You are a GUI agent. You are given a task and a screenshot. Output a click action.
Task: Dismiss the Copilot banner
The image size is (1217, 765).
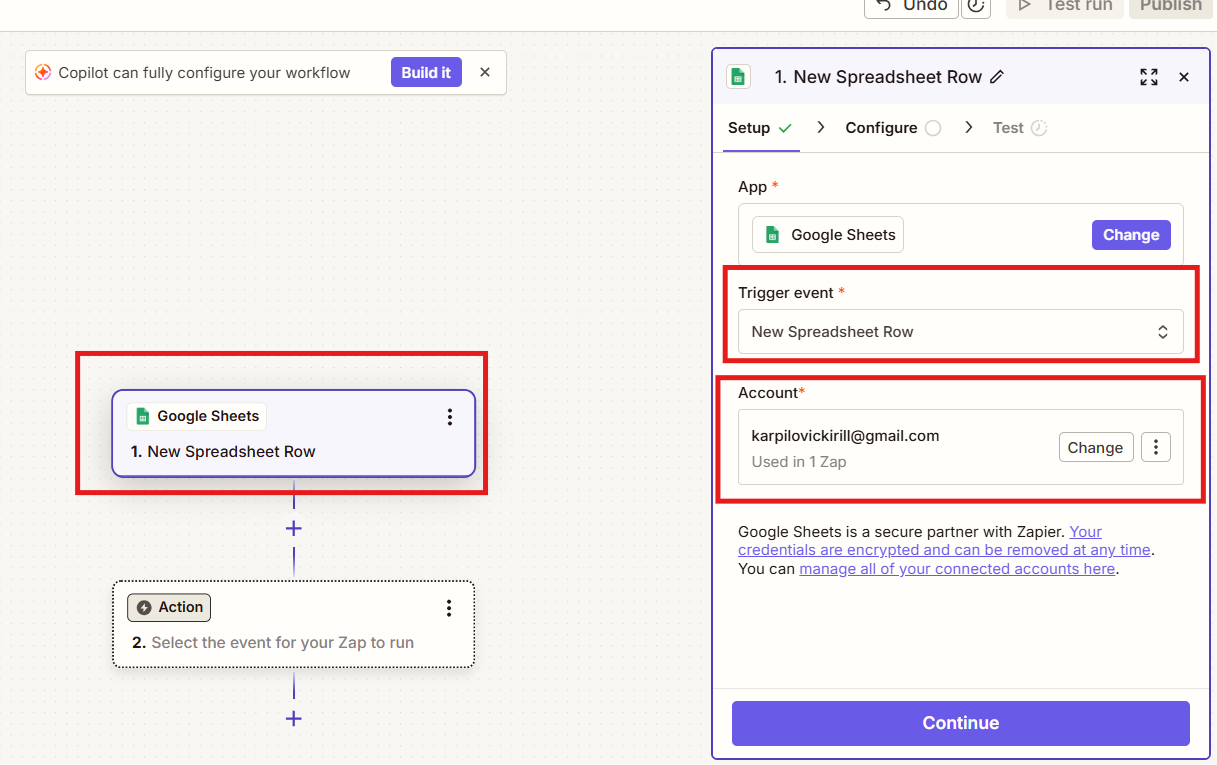coord(485,72)
